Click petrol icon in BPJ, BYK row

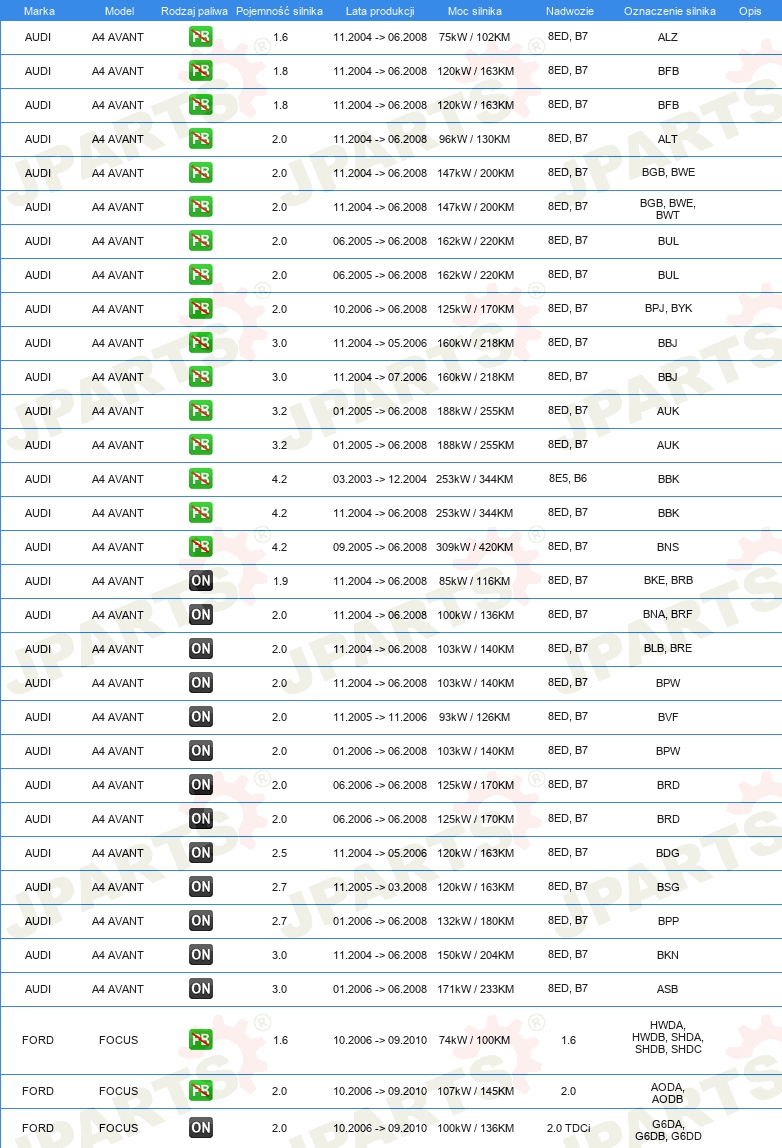point(201,308)
